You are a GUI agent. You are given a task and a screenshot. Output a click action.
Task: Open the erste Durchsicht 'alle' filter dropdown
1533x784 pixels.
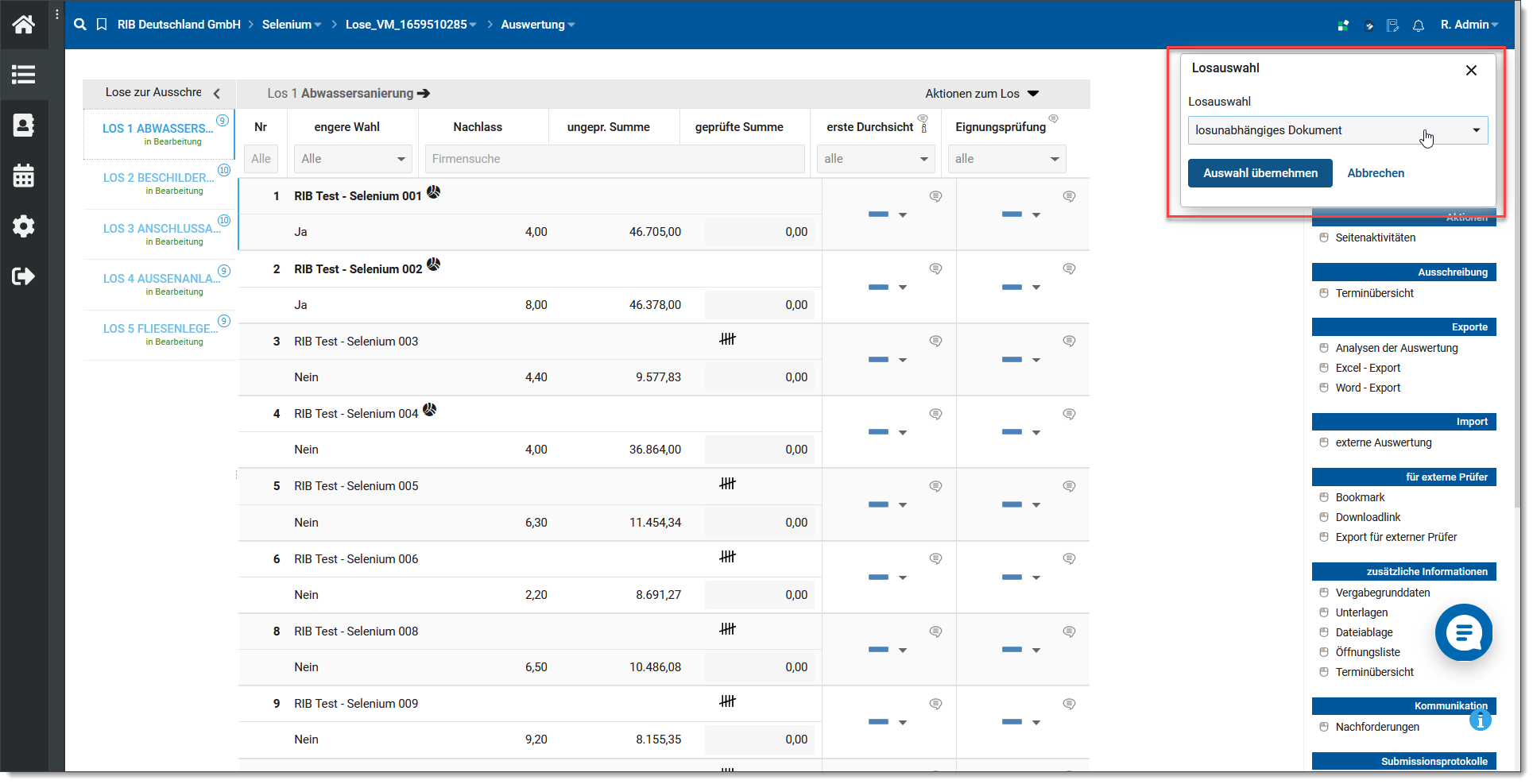click(x=876, y=159)
